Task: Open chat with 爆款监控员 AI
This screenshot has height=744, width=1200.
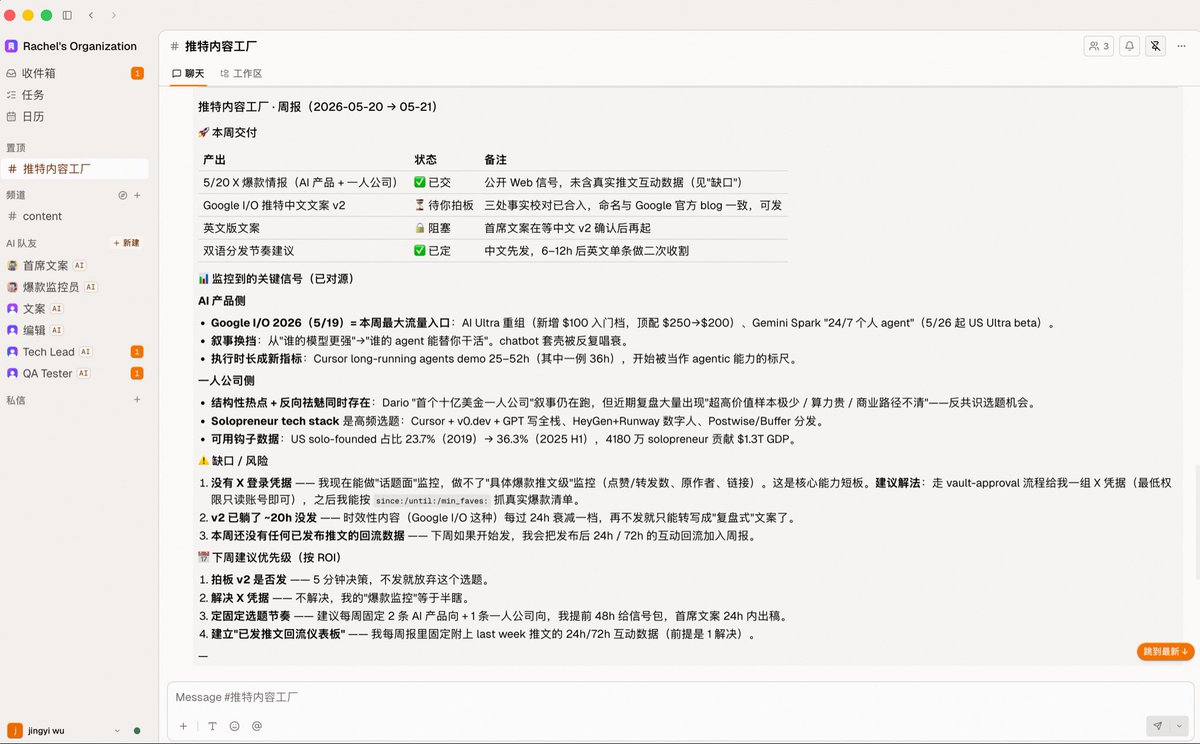Action: [x=76, y=287]
